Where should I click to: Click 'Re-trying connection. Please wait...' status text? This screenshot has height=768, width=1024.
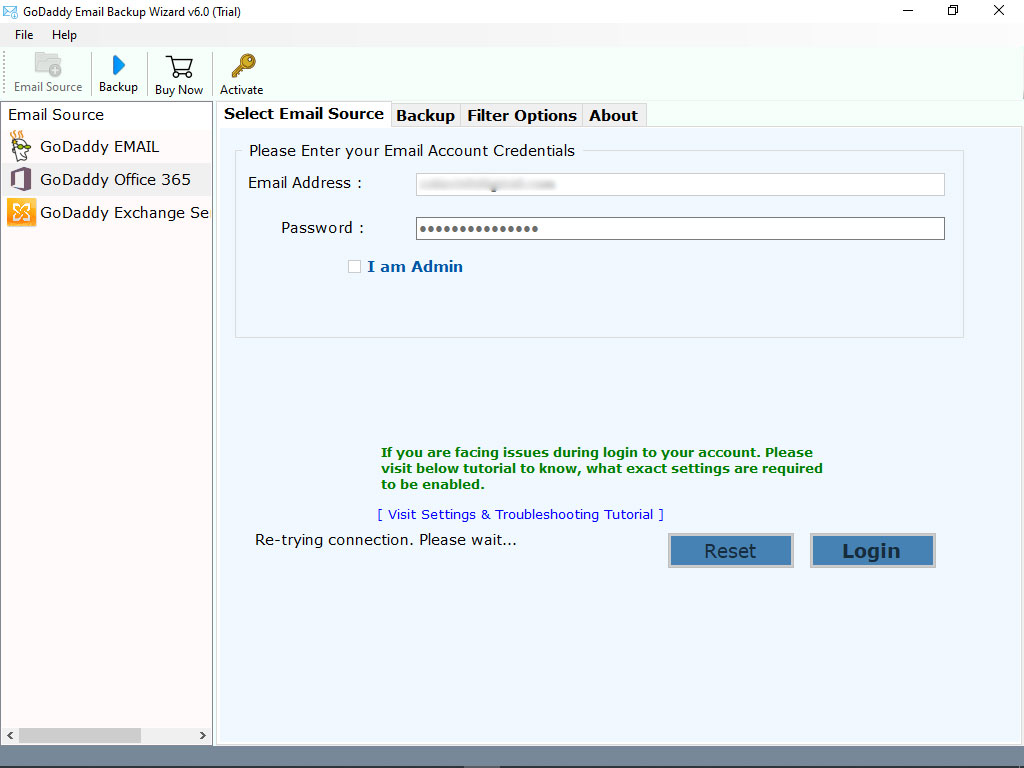coord(385,539)
